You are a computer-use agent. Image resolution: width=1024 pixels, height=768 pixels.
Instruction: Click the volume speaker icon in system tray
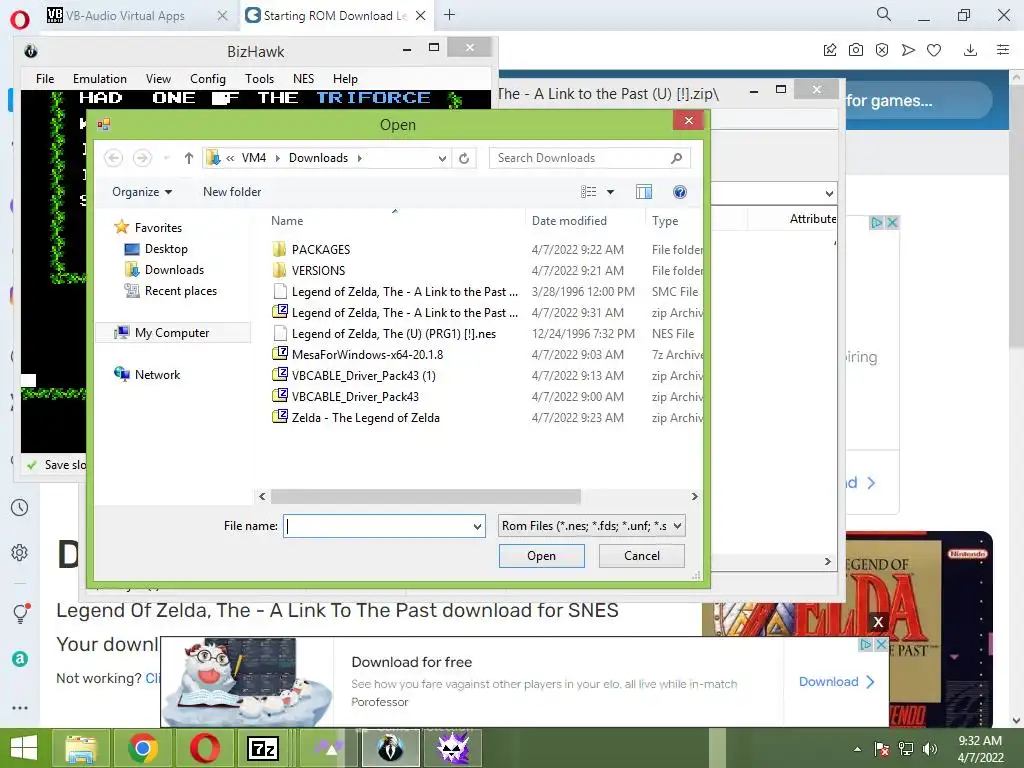[930, 749]
